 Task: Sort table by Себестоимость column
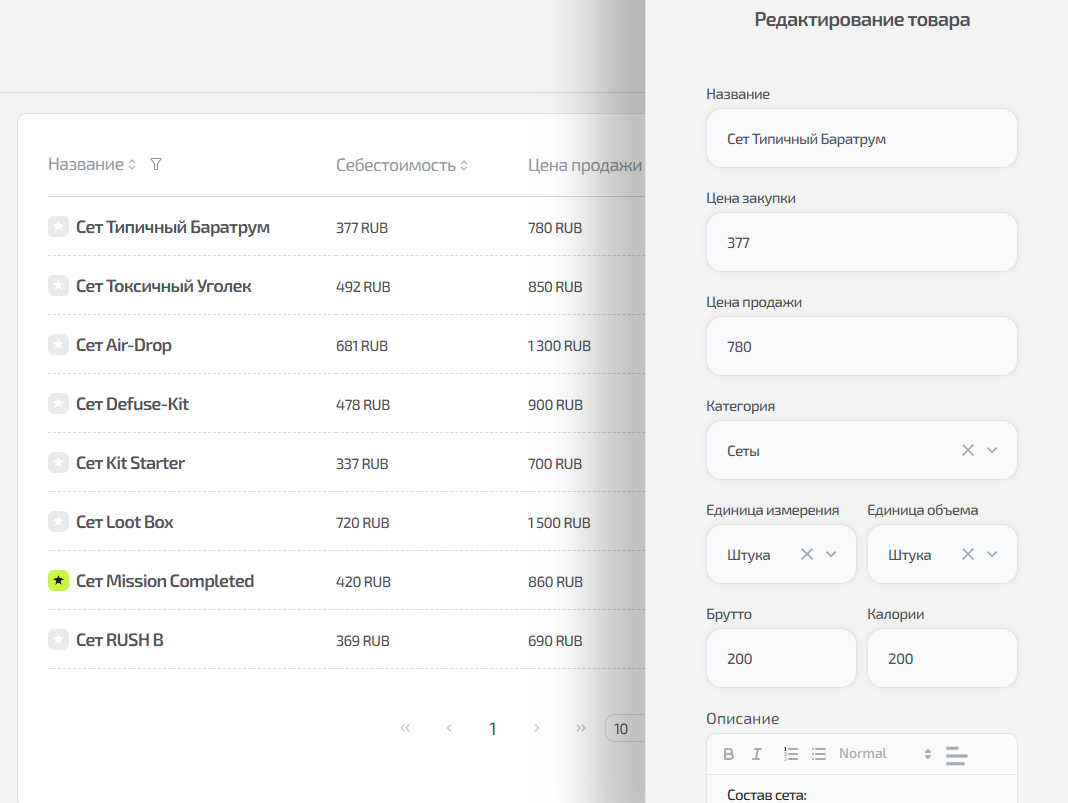(x=464, y=166)
